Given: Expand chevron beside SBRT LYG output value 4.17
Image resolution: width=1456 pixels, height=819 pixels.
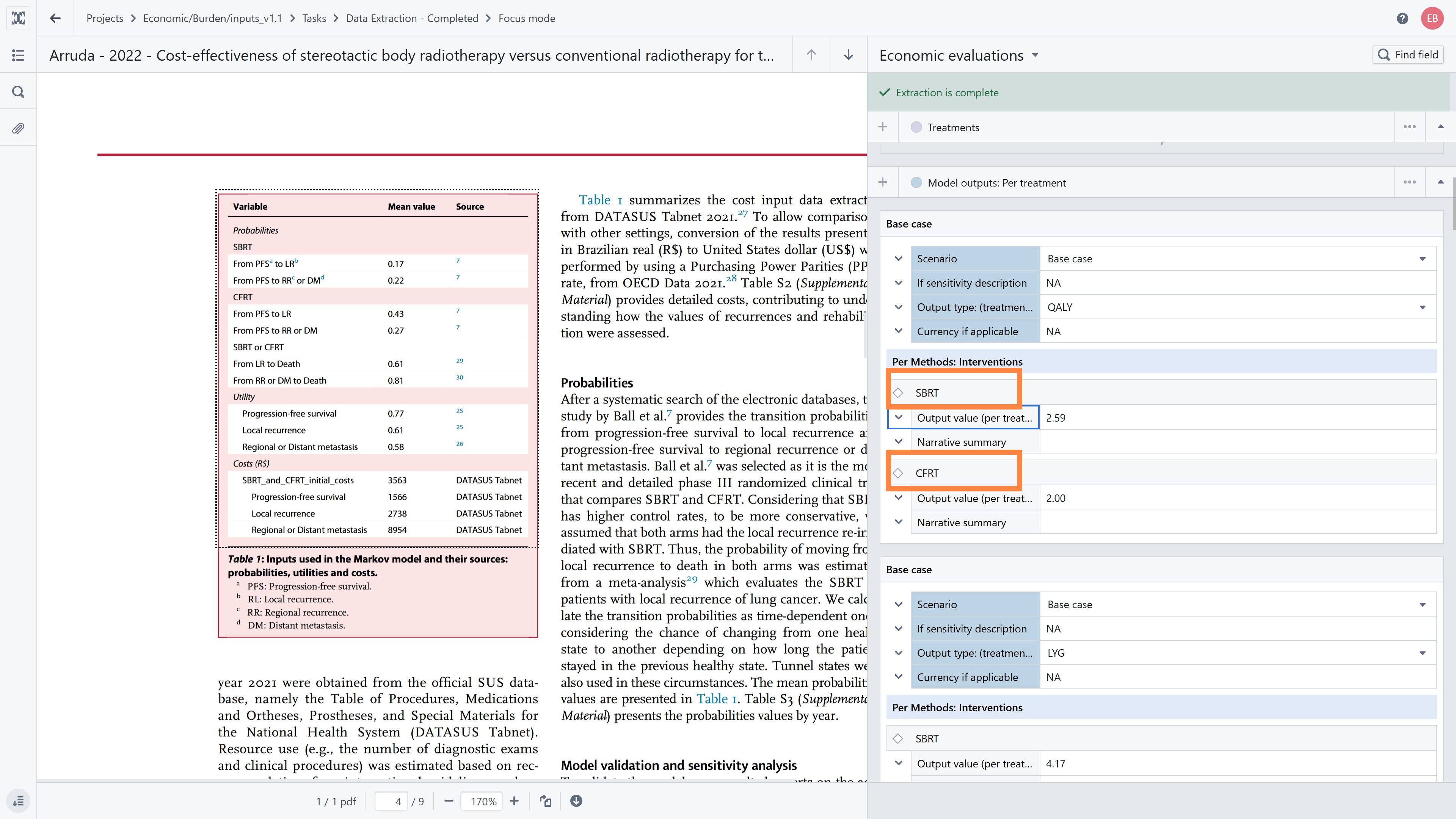Looking at the screenshot, I should click(899, 764).
